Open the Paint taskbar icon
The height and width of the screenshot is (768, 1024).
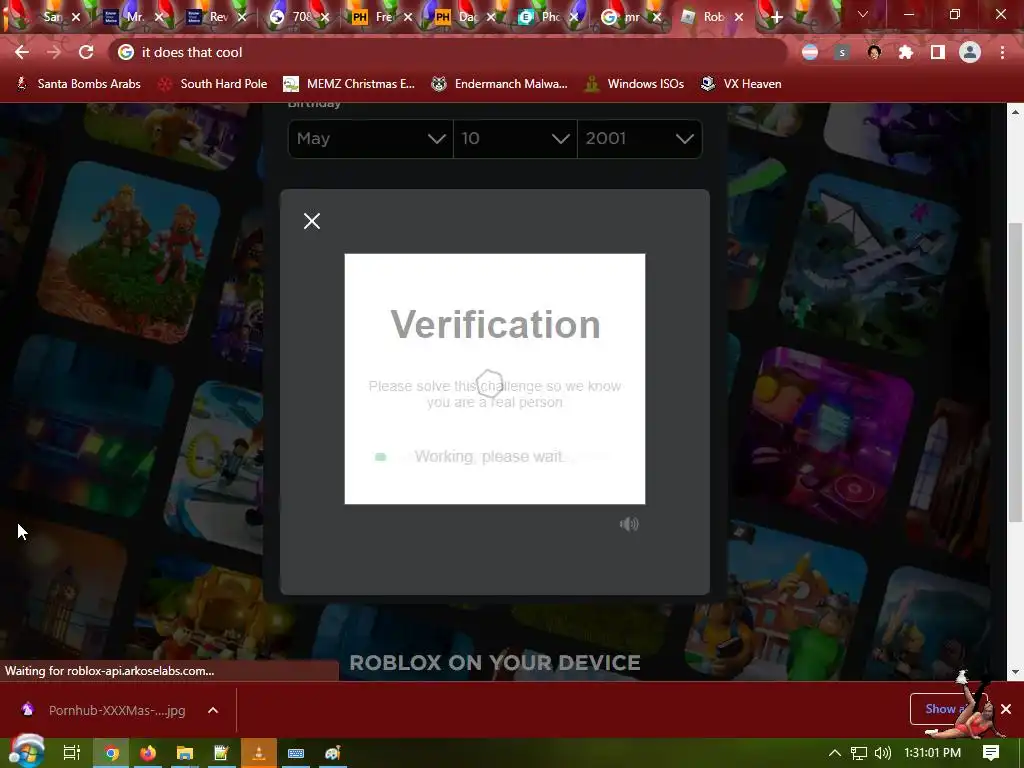332,754
